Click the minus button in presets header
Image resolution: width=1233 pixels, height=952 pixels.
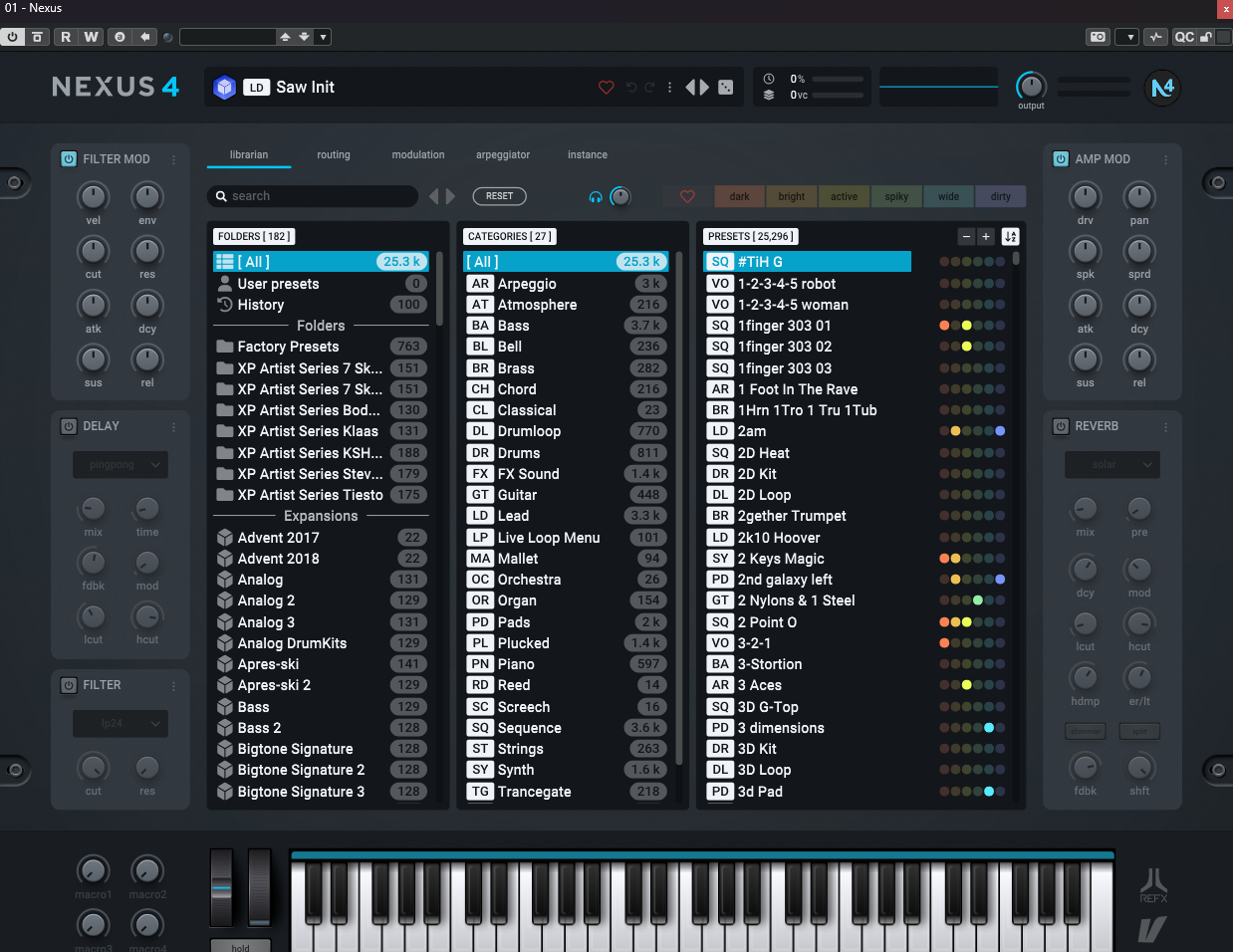pos(965,236)
